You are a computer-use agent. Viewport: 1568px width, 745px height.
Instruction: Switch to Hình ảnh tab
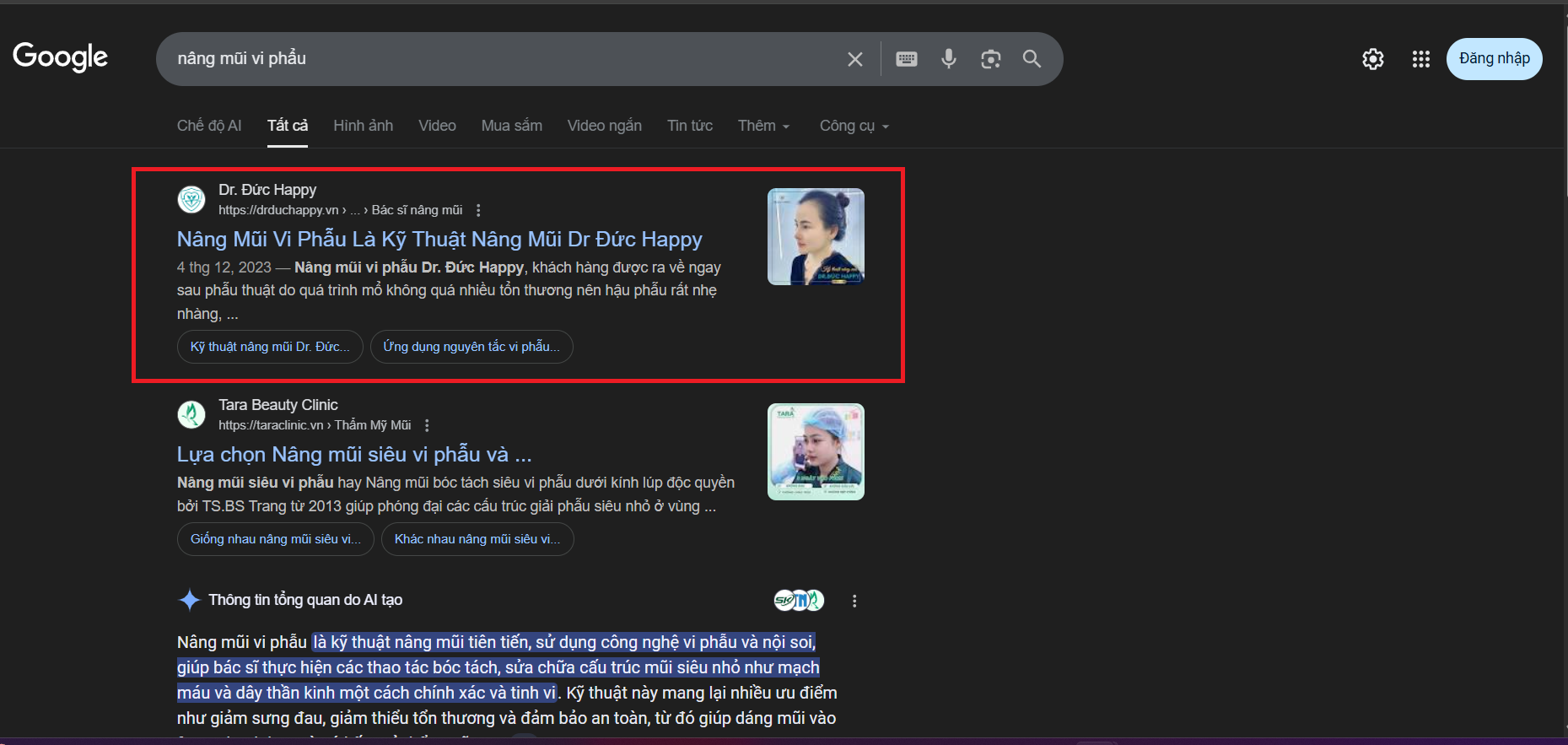364,126
